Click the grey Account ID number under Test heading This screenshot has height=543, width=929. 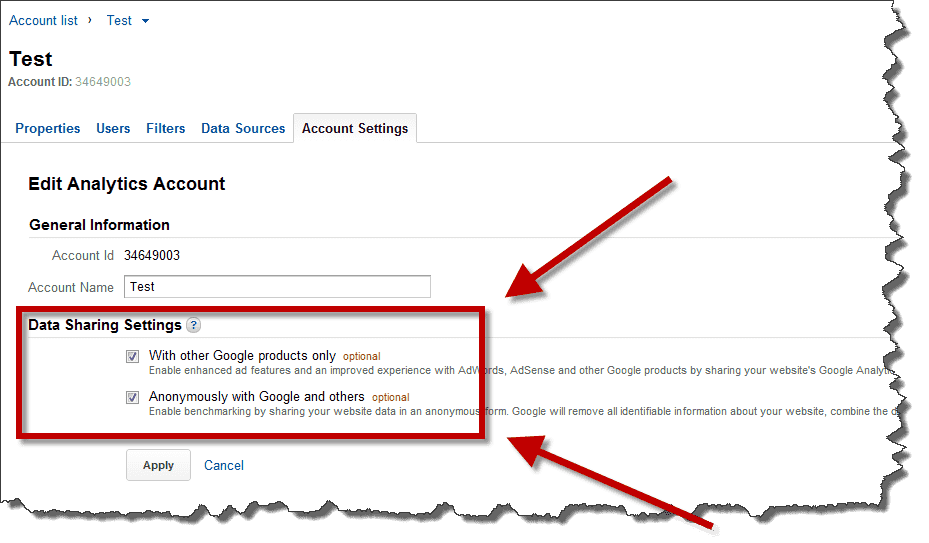(102, 82)
